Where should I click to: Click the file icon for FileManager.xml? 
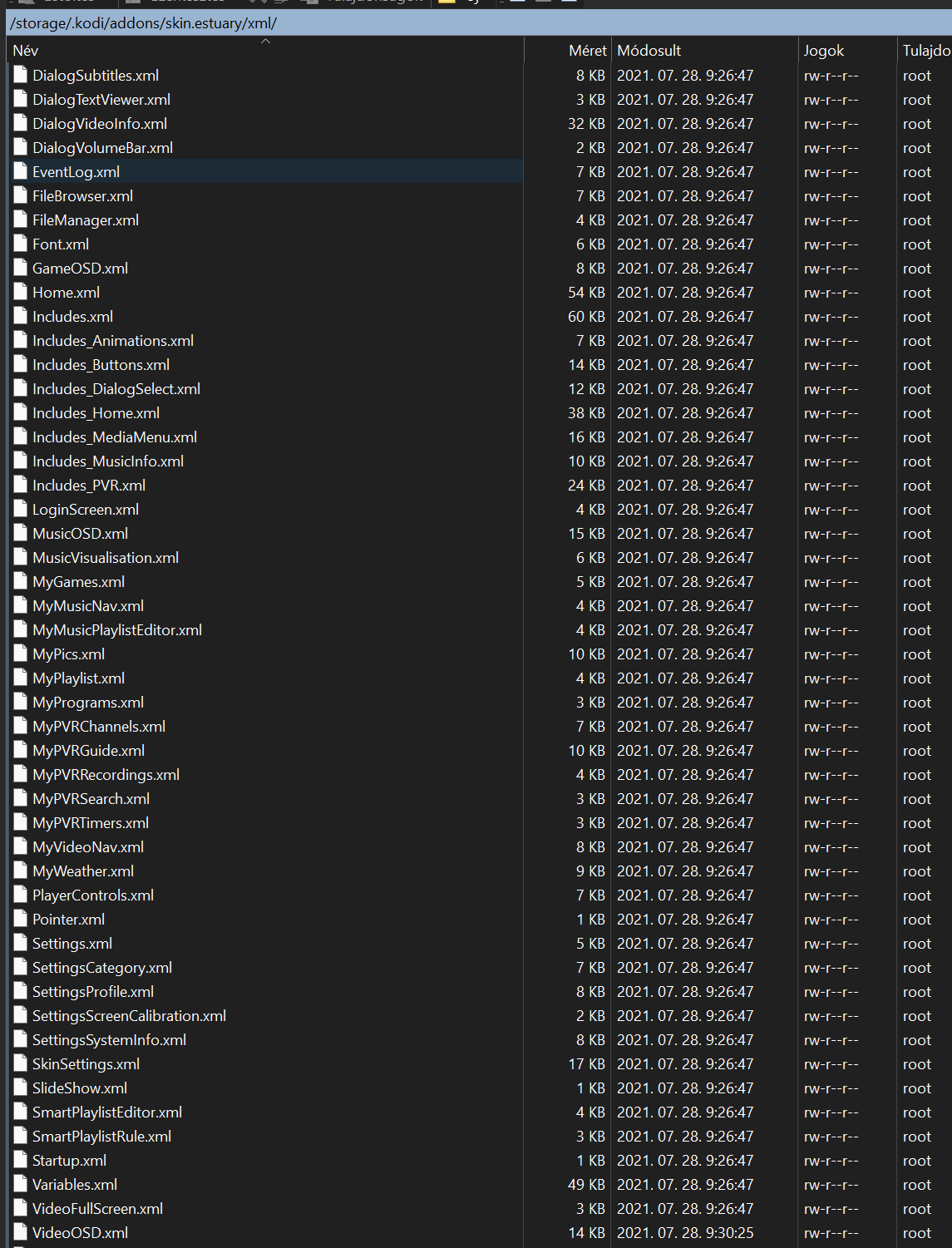(21, 220)
